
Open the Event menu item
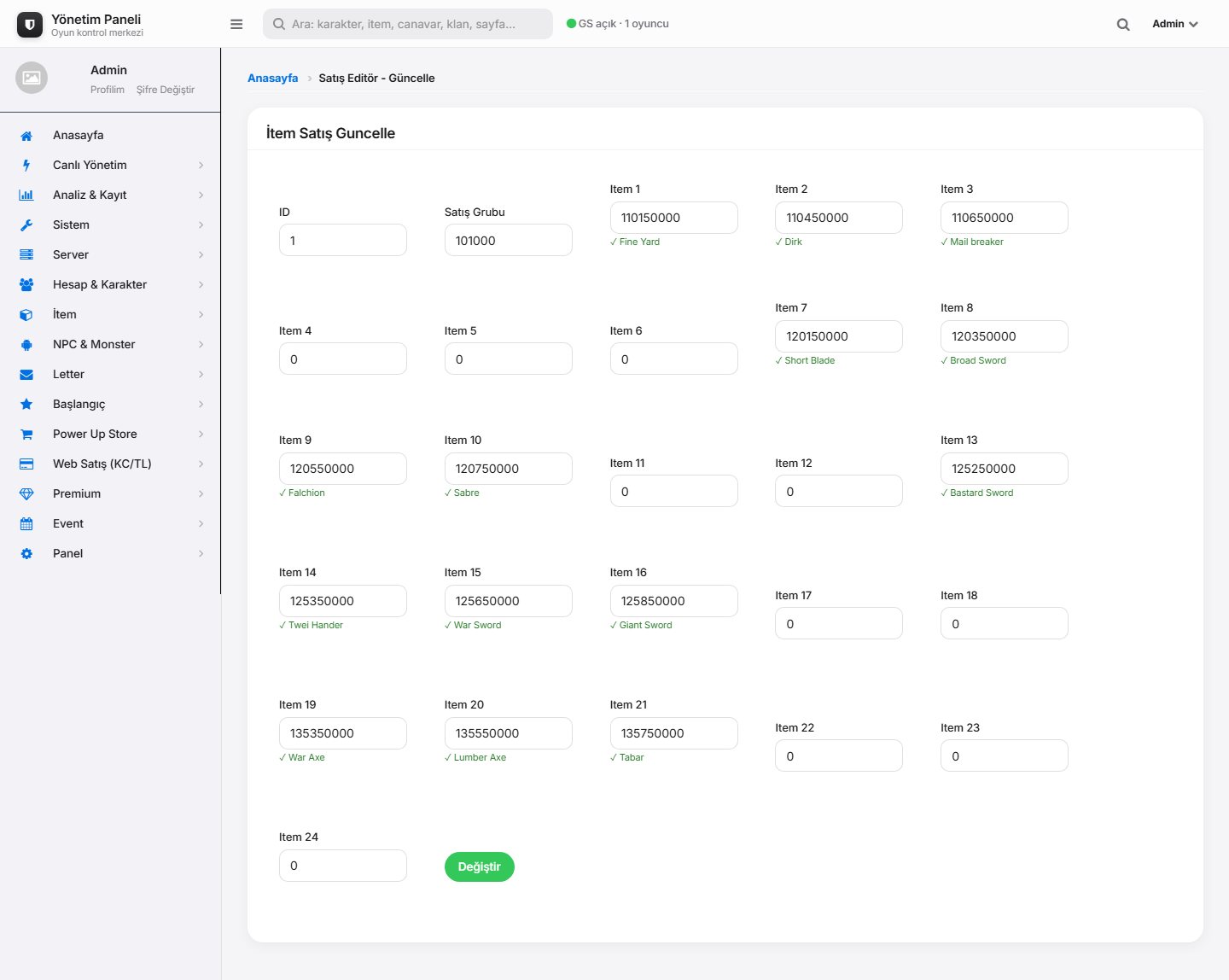pyautogui.click(x=110, y=524)
